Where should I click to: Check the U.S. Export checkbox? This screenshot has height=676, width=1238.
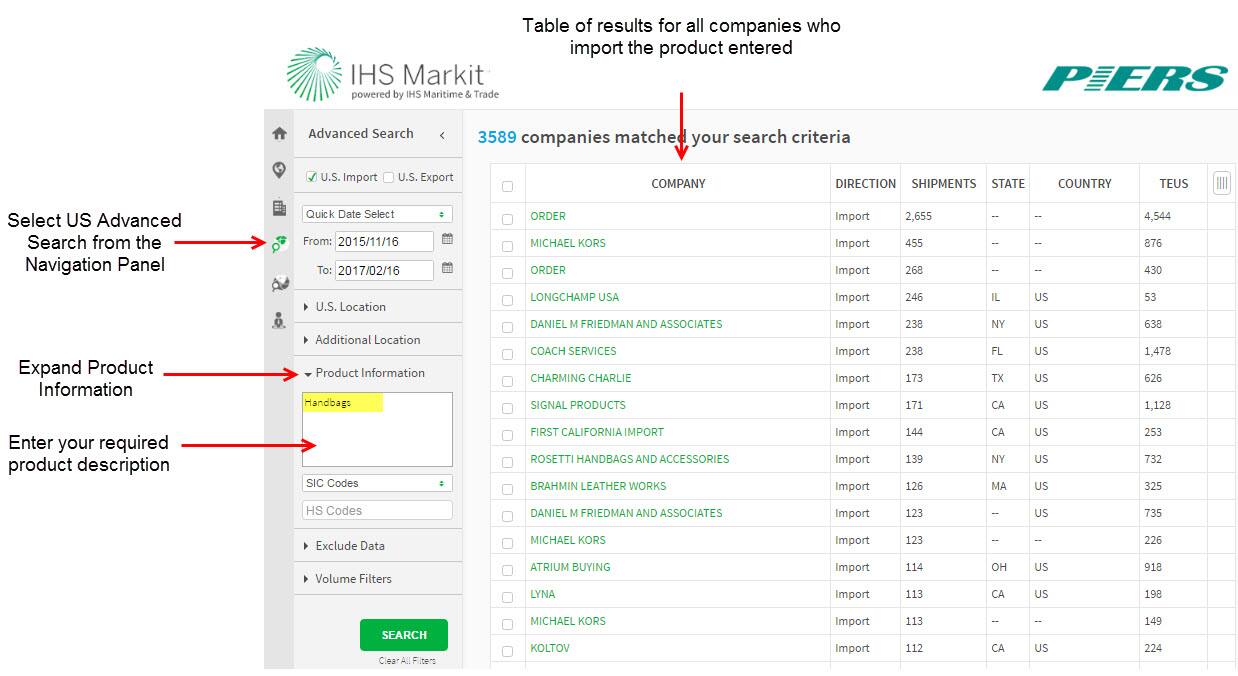[x=388, y=177]
